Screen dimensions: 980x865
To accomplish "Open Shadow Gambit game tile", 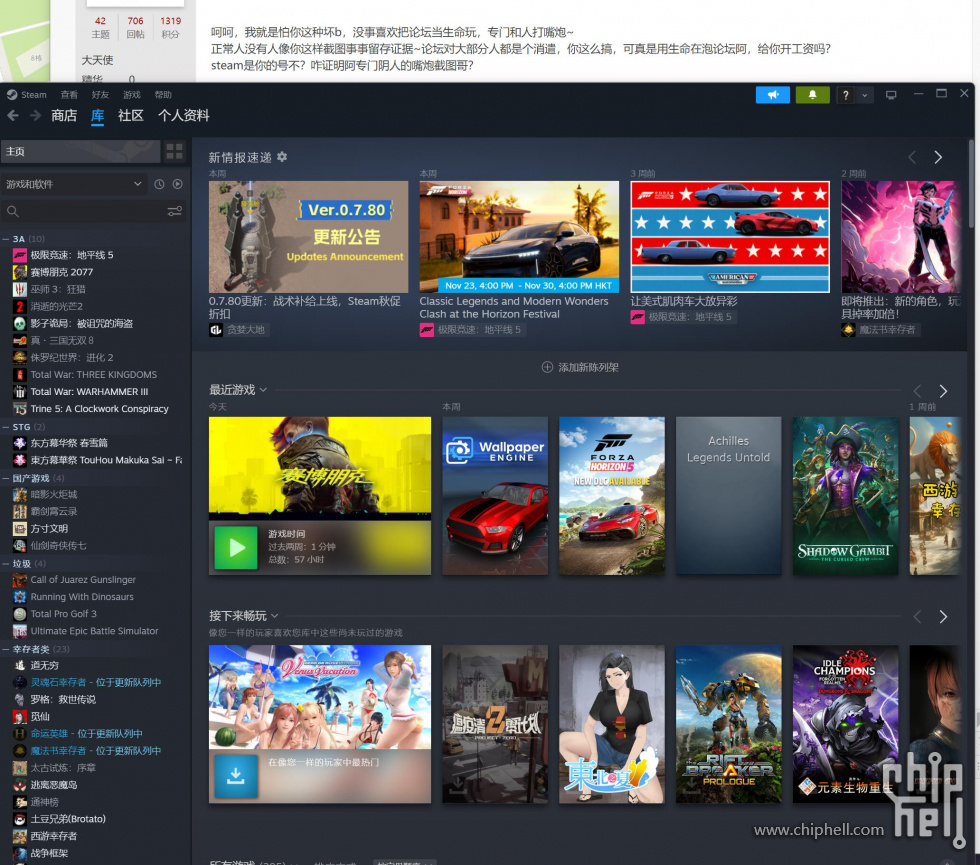I will [846, 496].
